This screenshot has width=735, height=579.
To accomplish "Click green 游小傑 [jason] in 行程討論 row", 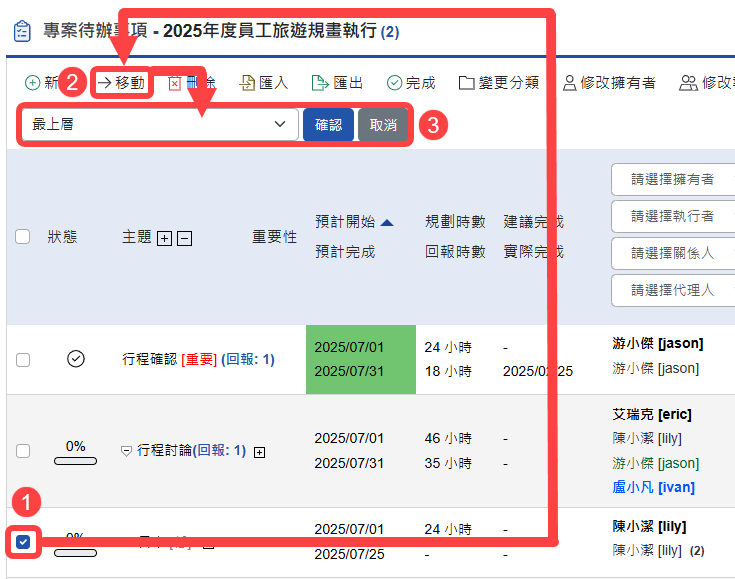I will [655, 463].
